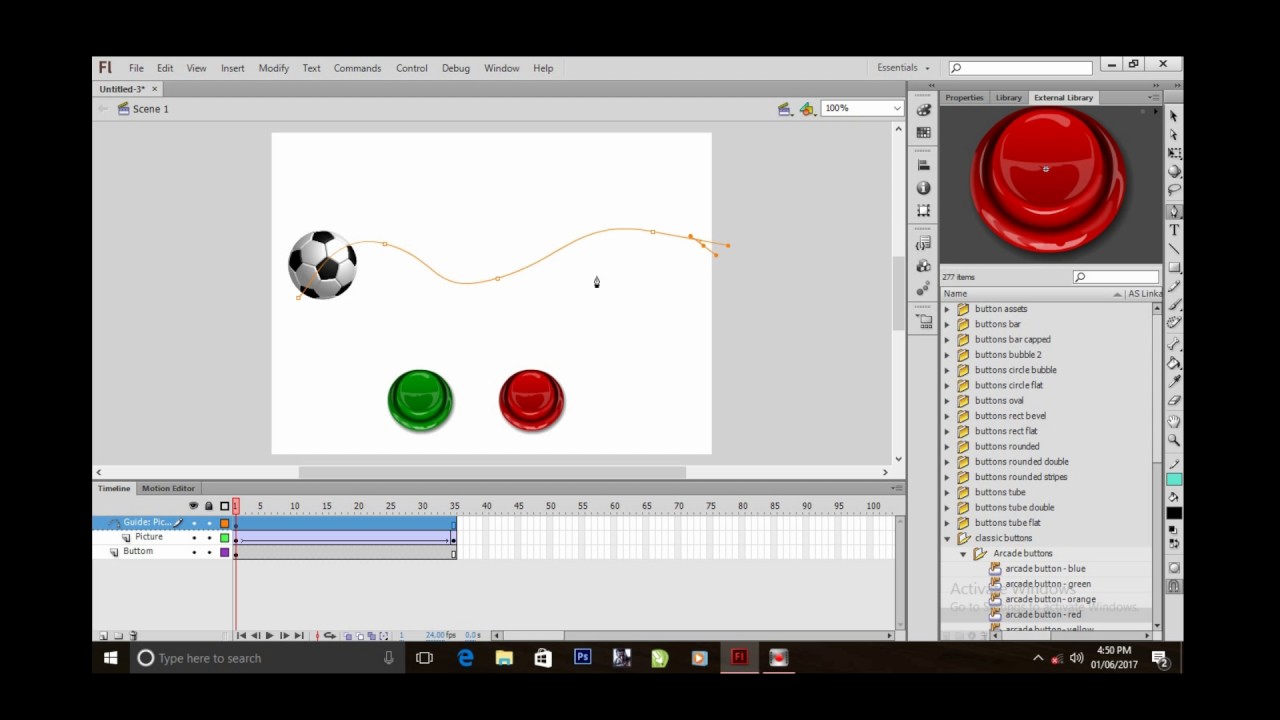Select the Rectangle tool

click(x=1174, y=267)
